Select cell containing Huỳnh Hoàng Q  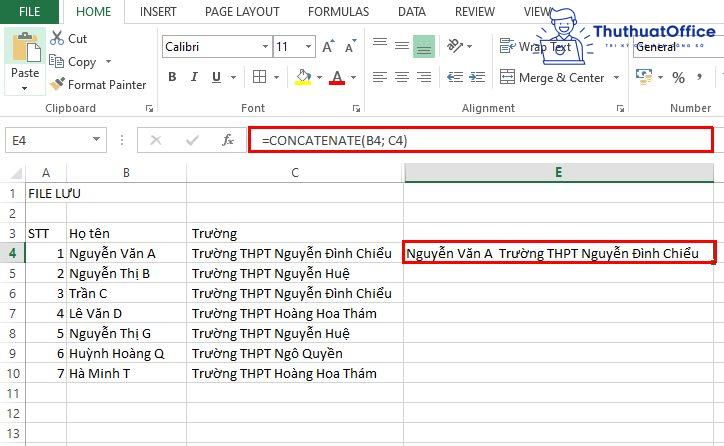[x=127, y=354]
